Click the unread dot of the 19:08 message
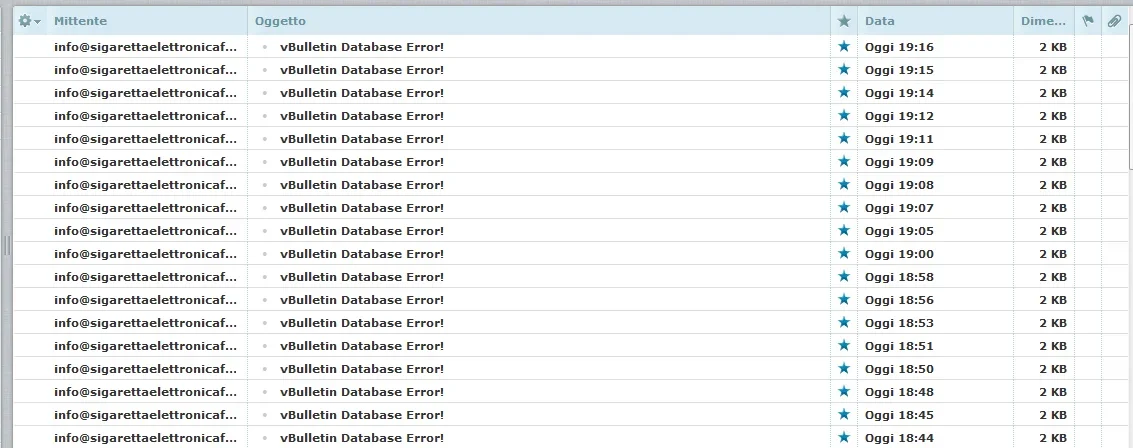The width and height of the screenshot is (1133, 448). tap(265, 185)
